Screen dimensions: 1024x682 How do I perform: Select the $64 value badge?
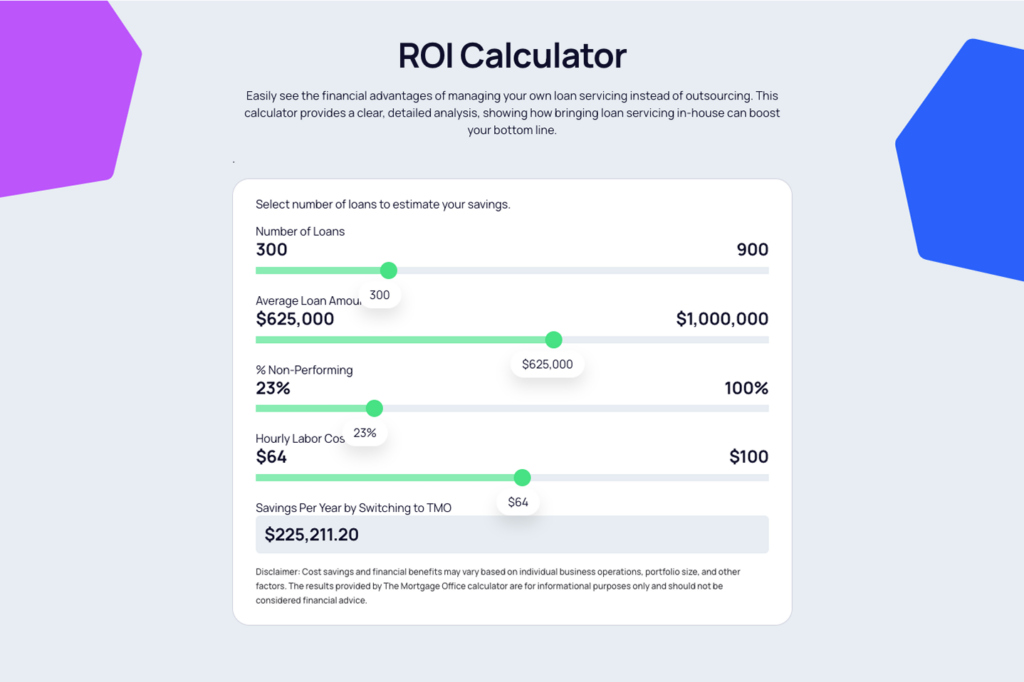517,501
